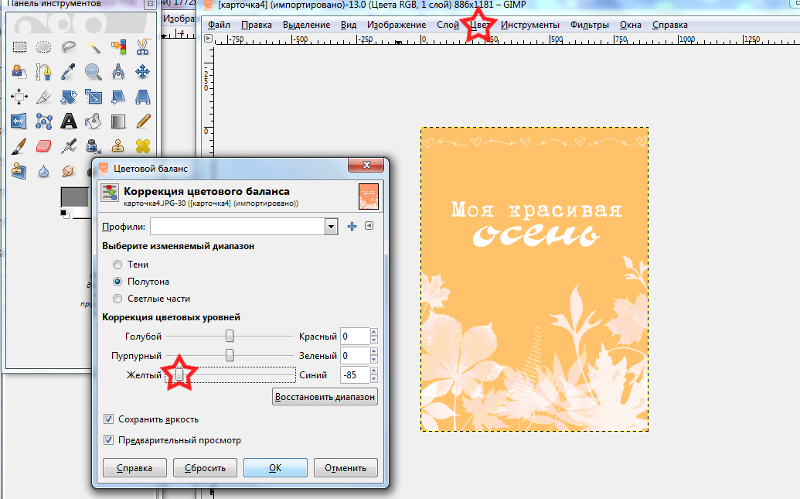Choose the Тени range radio button
The width and height of the screenshot is (800, 499).
[117, 264]
